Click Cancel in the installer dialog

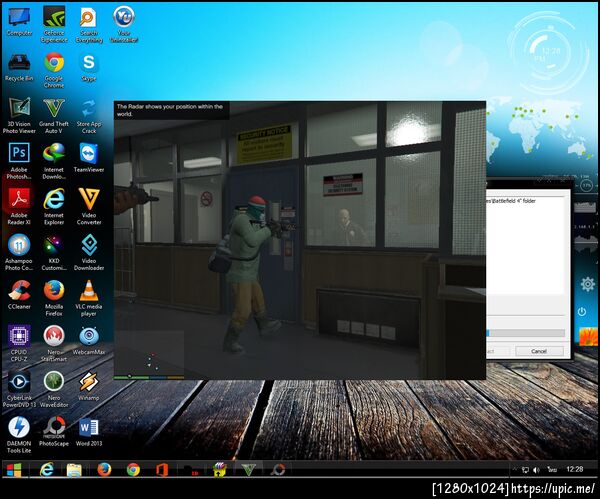pyautogui.click(x=539, y=351)
